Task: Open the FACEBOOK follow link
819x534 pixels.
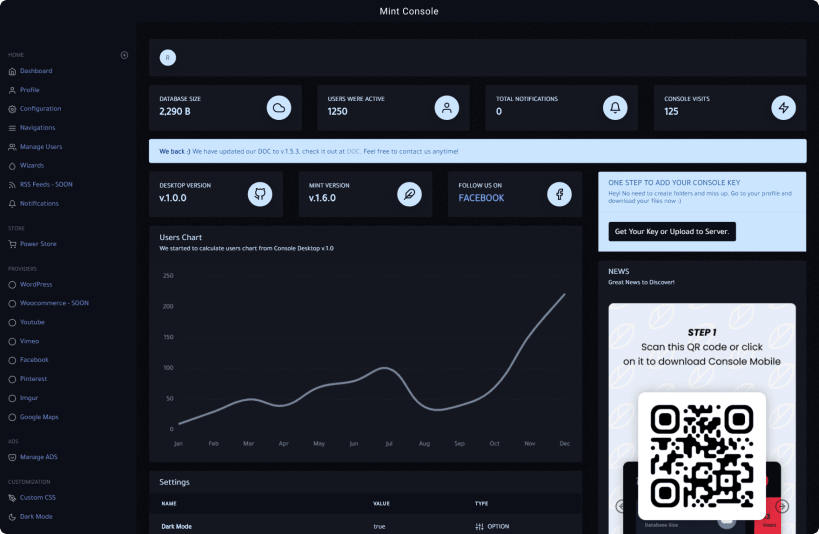Action: point(481,198)
